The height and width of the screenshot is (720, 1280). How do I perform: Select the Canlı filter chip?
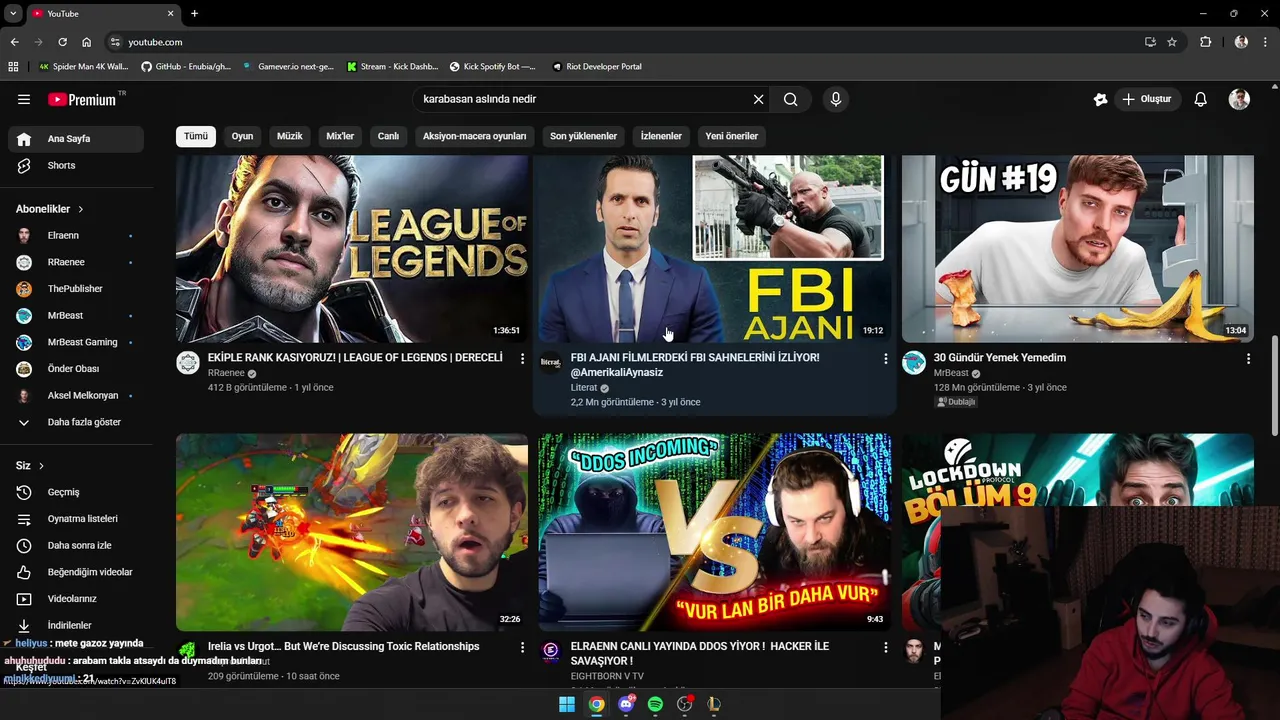tap(388, 136)
